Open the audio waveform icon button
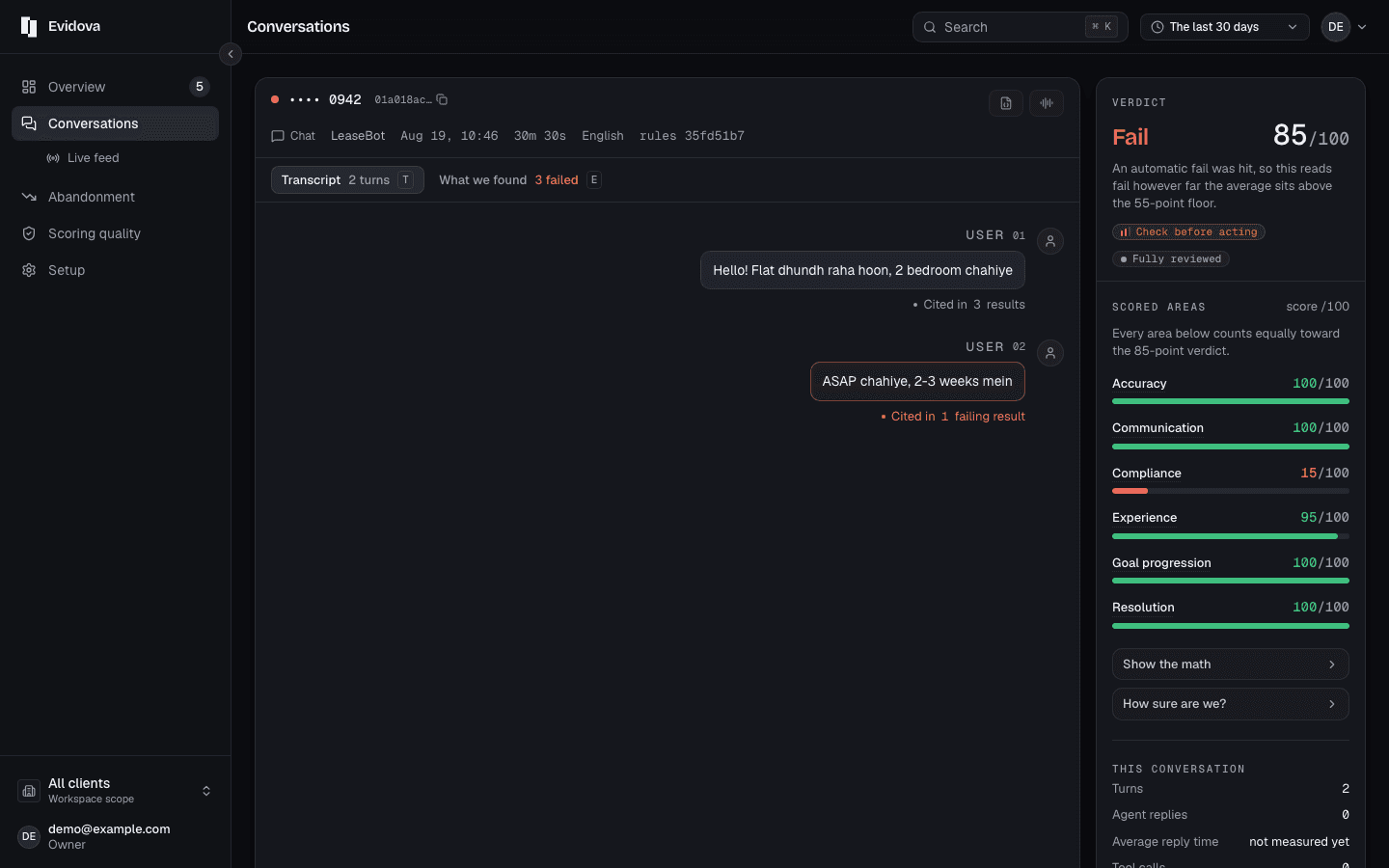Screen dimensions: 1389x868 [1047, 103]
